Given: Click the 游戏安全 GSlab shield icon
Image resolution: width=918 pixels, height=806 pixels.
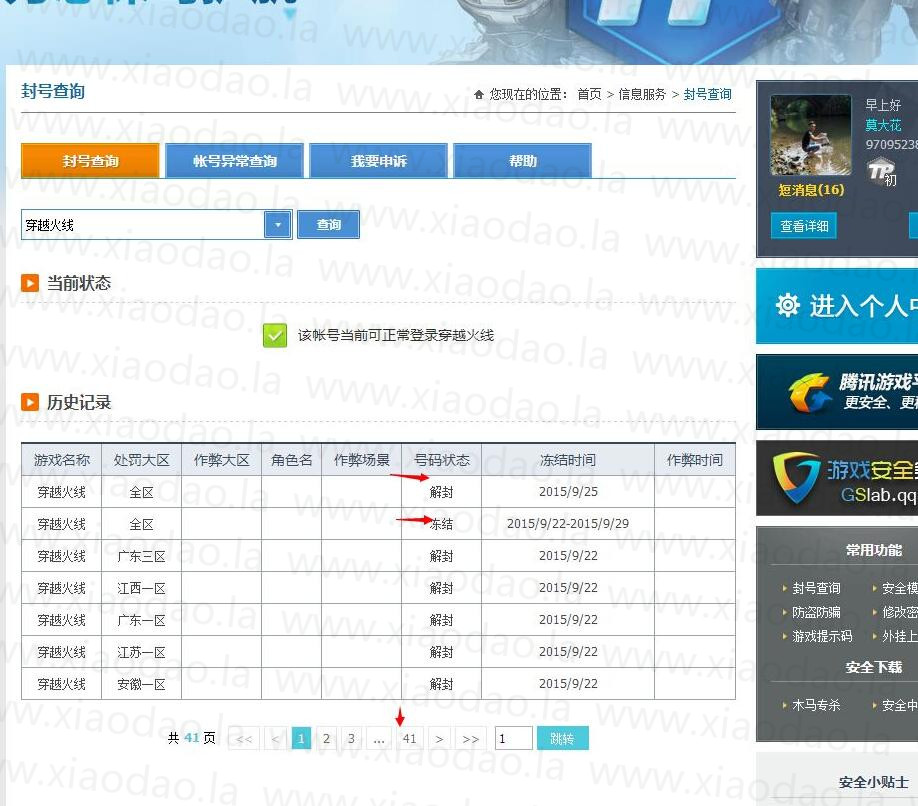Looking at the screenshot, I should tap(796, 478).
